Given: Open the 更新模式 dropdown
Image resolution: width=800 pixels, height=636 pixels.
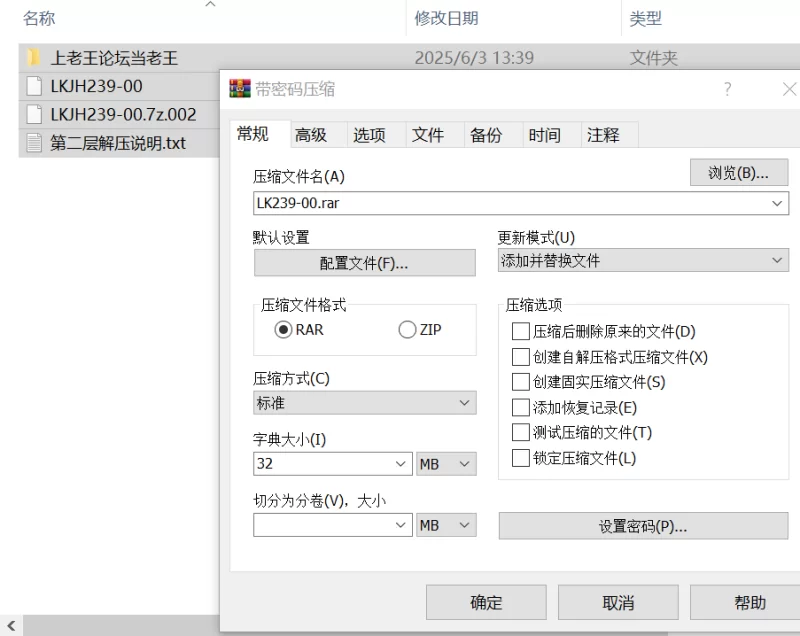Looking at the screenshot, I should [643, 261].
